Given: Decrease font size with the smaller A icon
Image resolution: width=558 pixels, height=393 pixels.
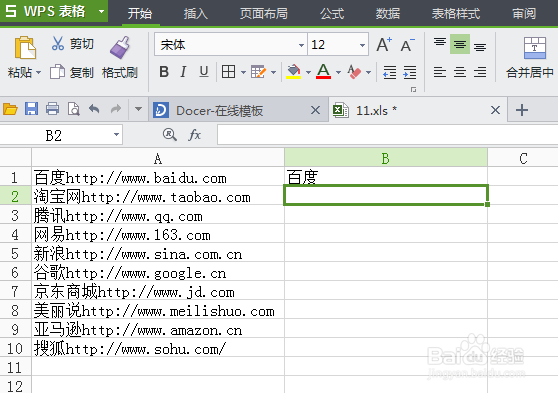Looking at the screenshot, I should pyautogui.click(x=407, y=45).
